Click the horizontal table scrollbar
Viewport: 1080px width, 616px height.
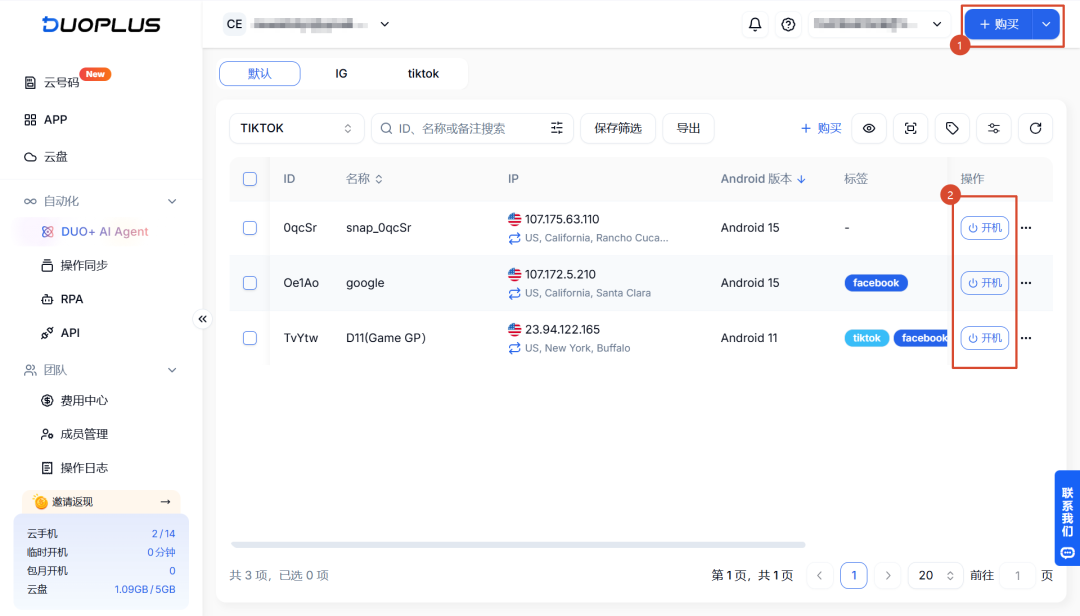[x=518, y=544]
